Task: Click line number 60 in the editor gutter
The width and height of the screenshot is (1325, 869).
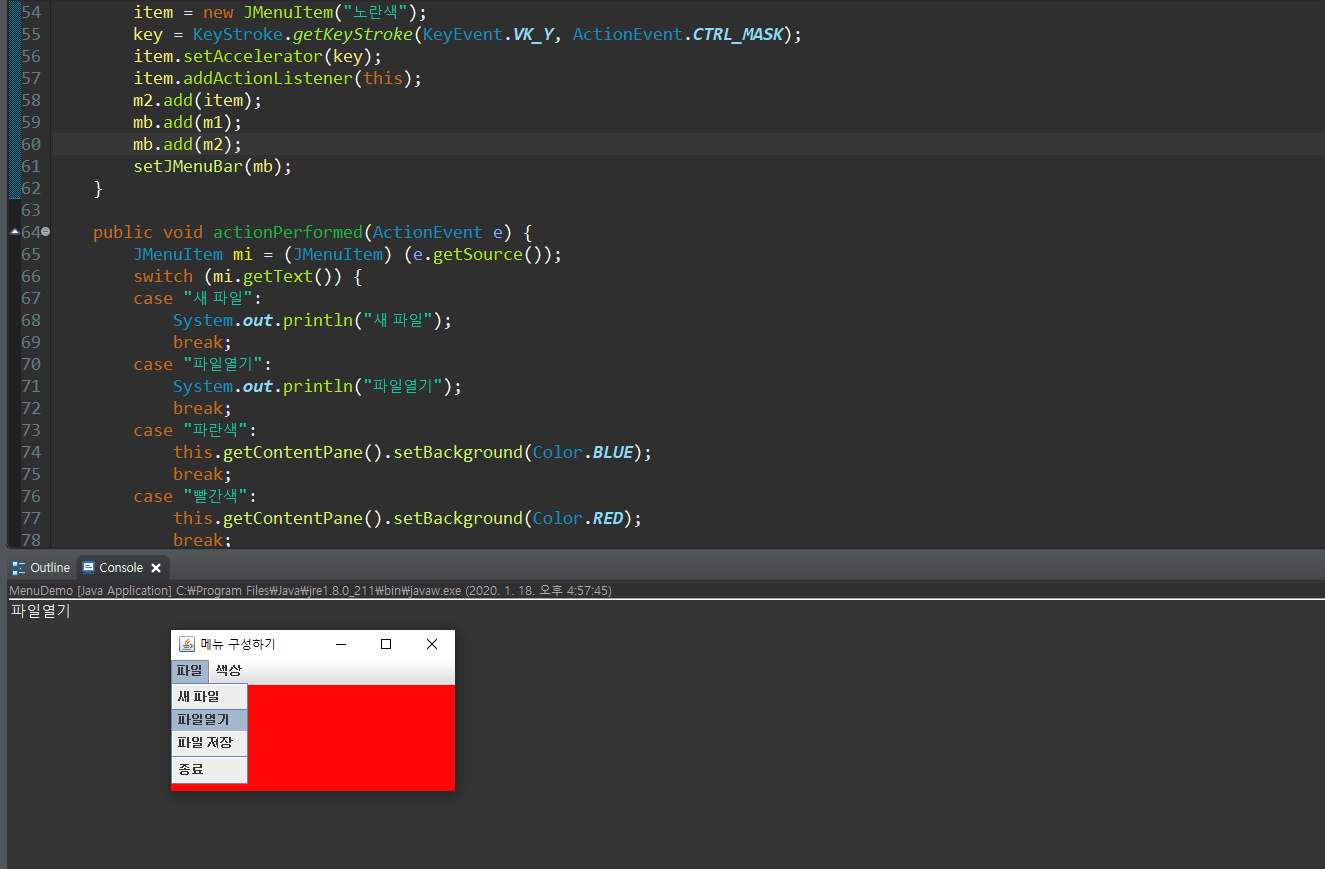Action: 31,144
